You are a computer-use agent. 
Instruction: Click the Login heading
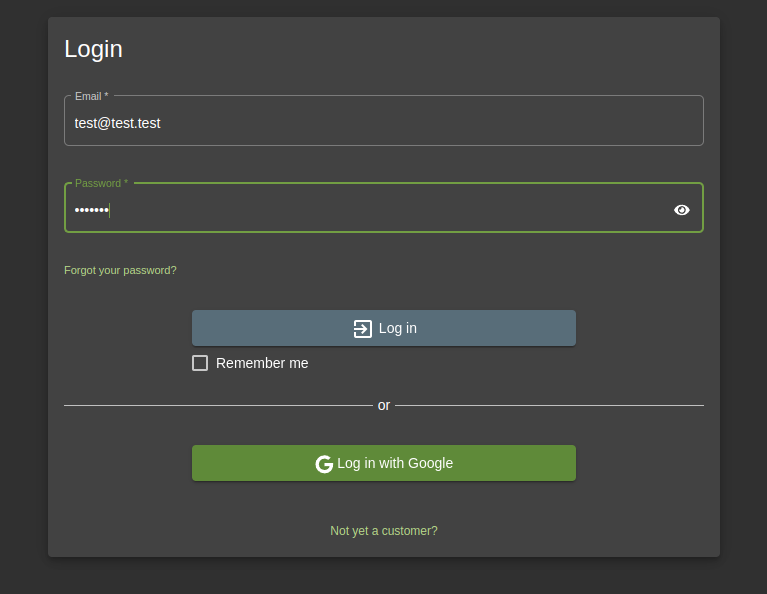(x=93, y=49)
